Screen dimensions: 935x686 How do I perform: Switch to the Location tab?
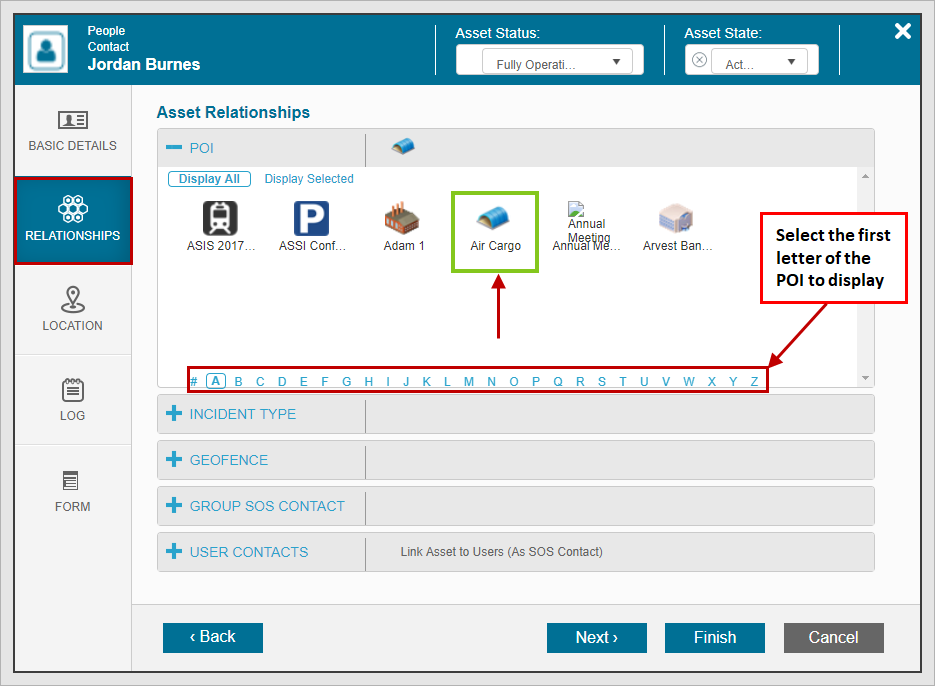click(x=72, y=309)
